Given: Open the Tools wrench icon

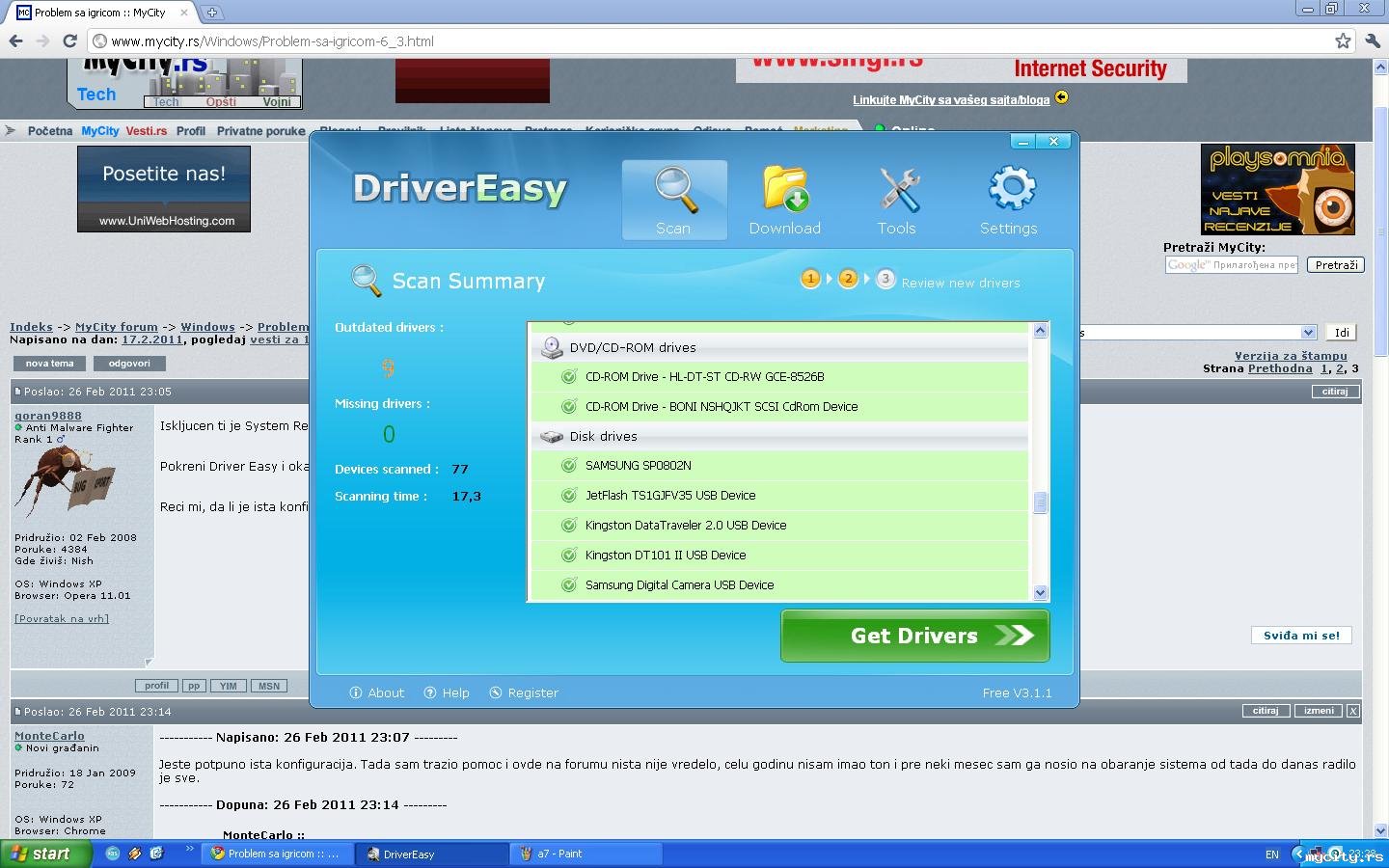Looking at the screenshot, I should [897, 189].
